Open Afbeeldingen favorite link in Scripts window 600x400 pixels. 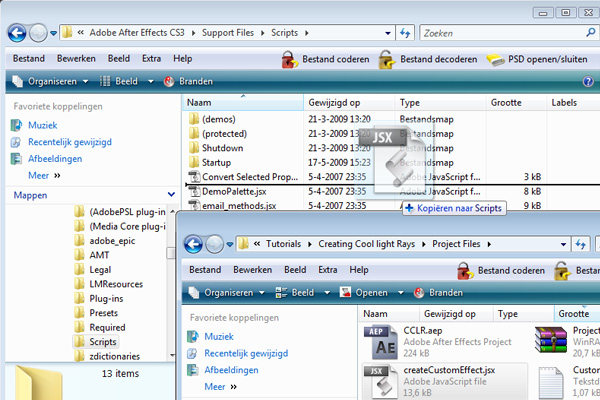click(55, 159)
